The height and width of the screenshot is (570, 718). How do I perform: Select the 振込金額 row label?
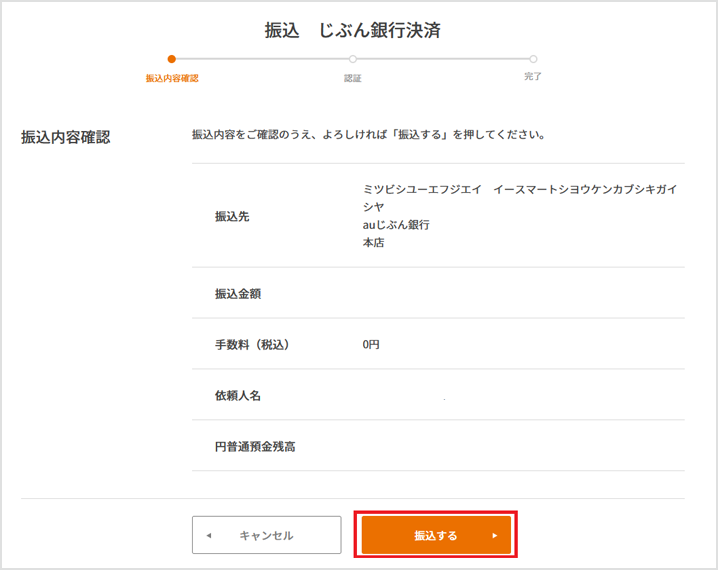click(x=238, y=293)
